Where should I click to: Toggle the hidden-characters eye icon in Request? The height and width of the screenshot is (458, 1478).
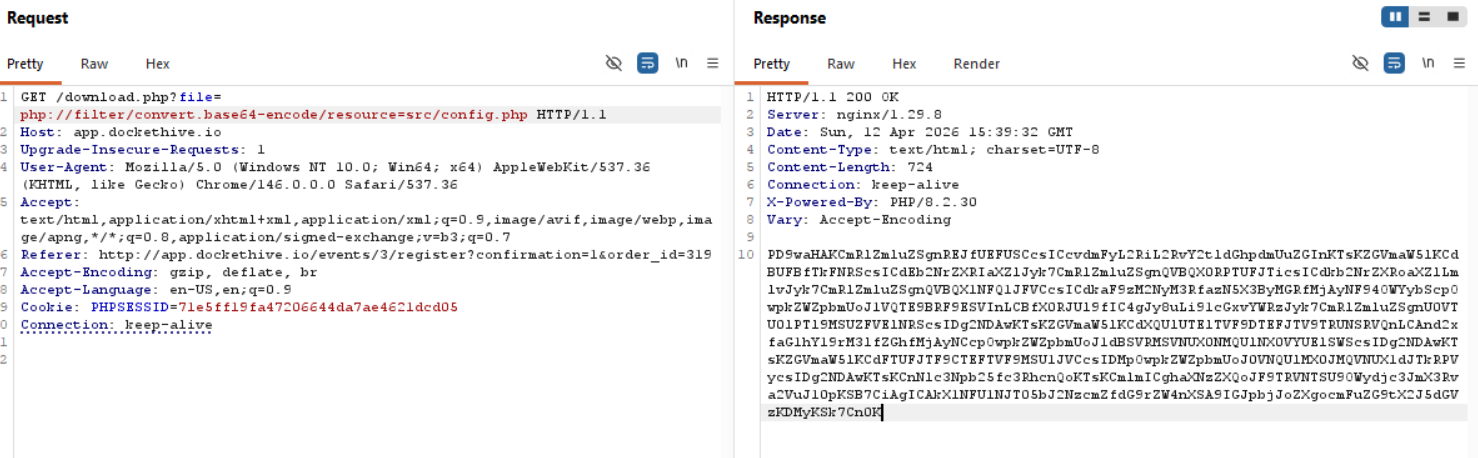pos(614,63)
